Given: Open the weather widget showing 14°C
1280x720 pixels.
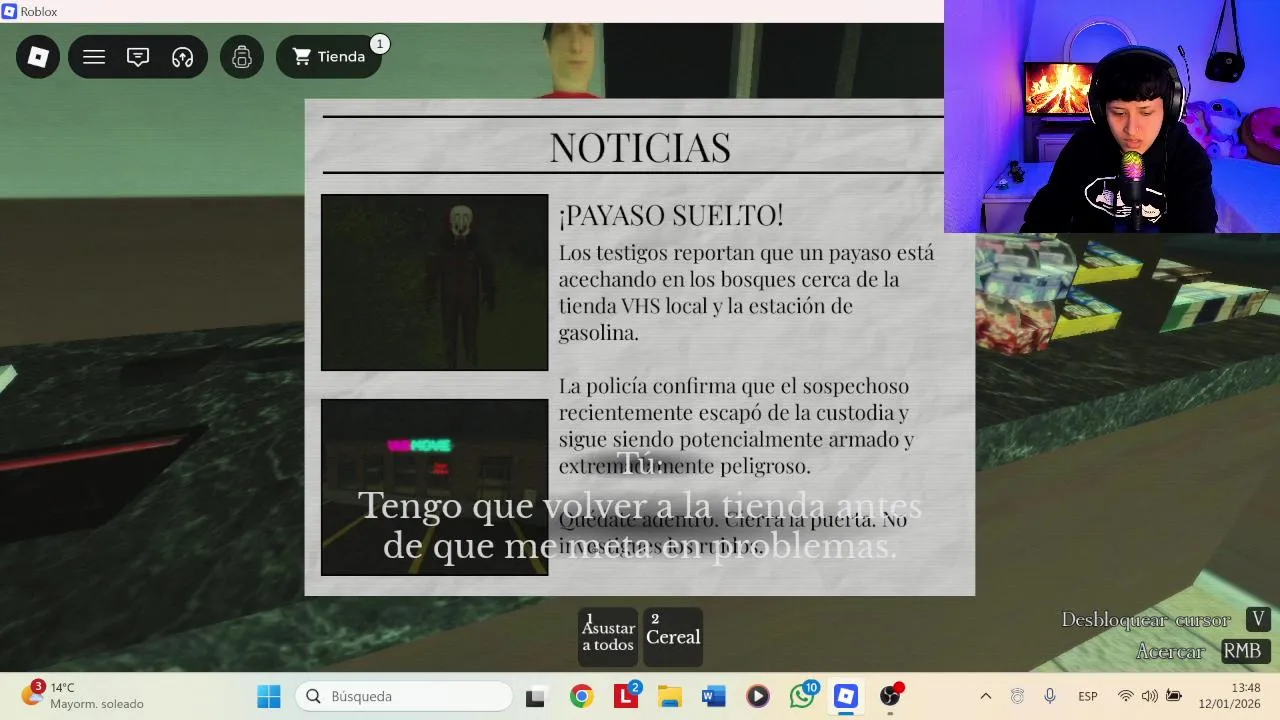Looking at the screenshot, I should [85, 696].
